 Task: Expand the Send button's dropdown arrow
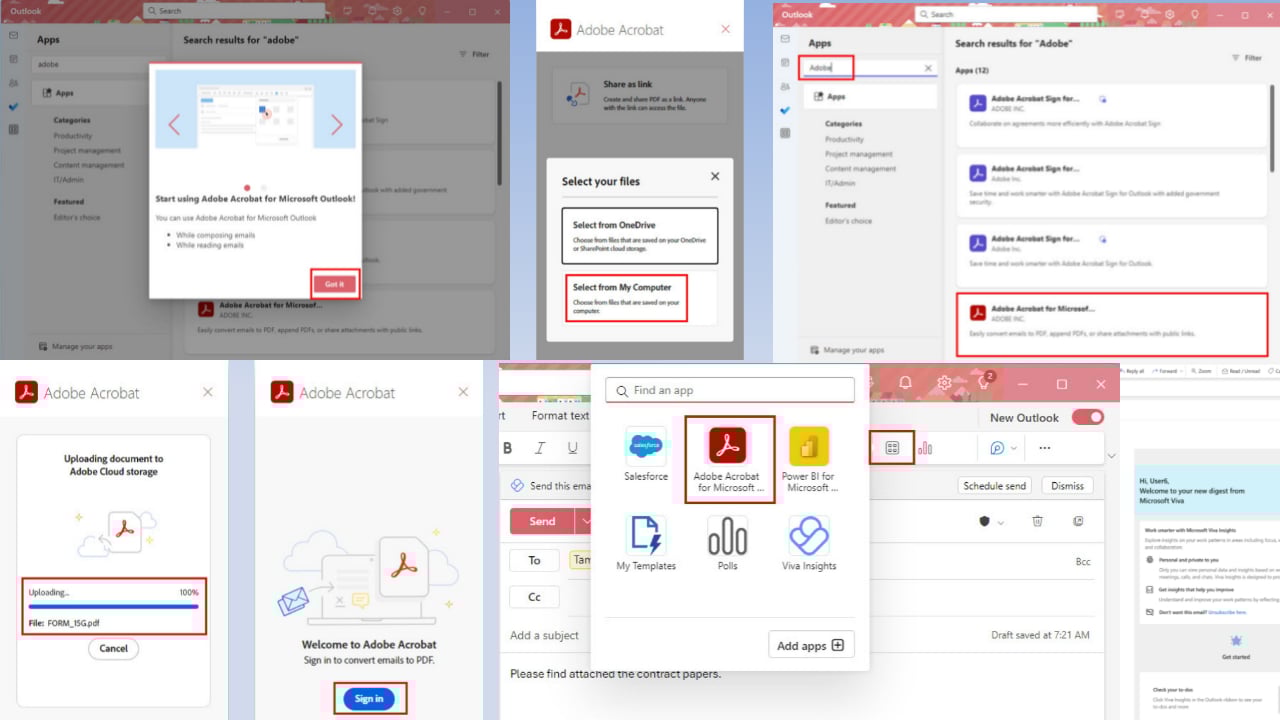tap(586, 521)
